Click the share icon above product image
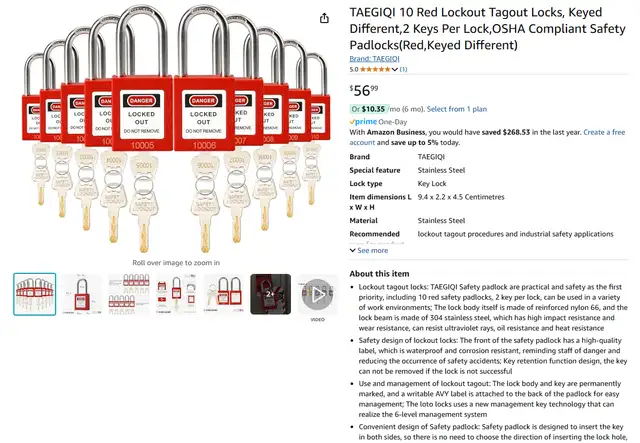Screen dimensions: 640x443 (324, 18)
